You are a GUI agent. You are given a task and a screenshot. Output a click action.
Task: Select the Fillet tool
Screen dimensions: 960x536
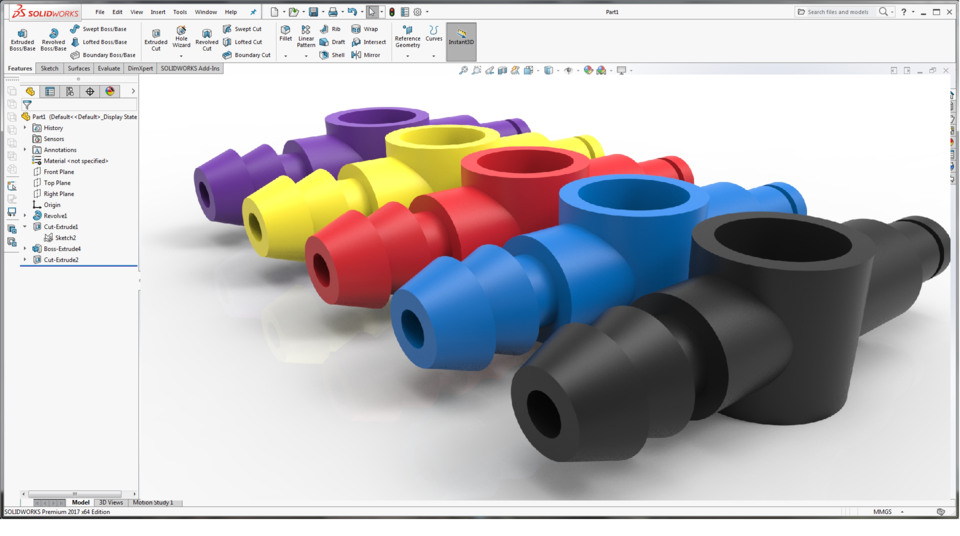tap(285, 34)
